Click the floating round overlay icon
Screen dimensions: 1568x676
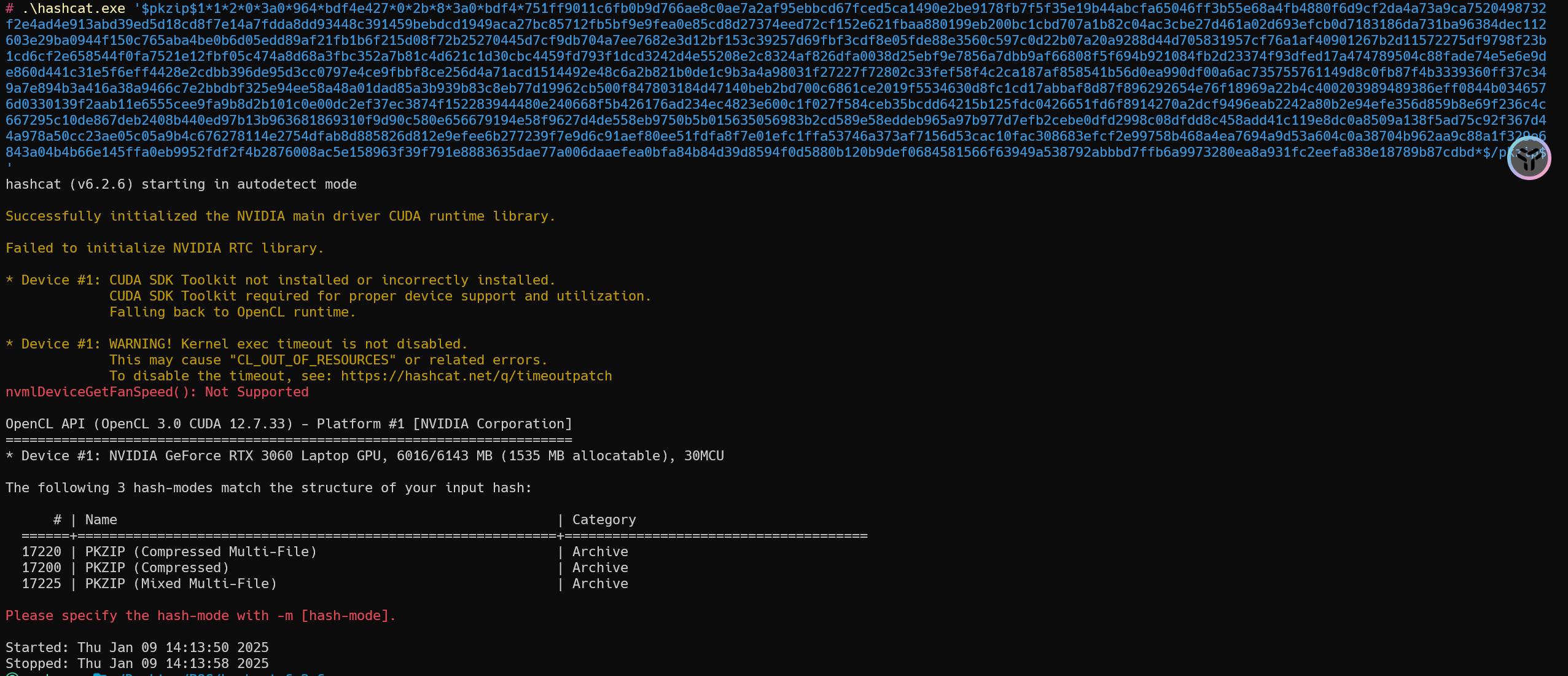point(1529,159)
